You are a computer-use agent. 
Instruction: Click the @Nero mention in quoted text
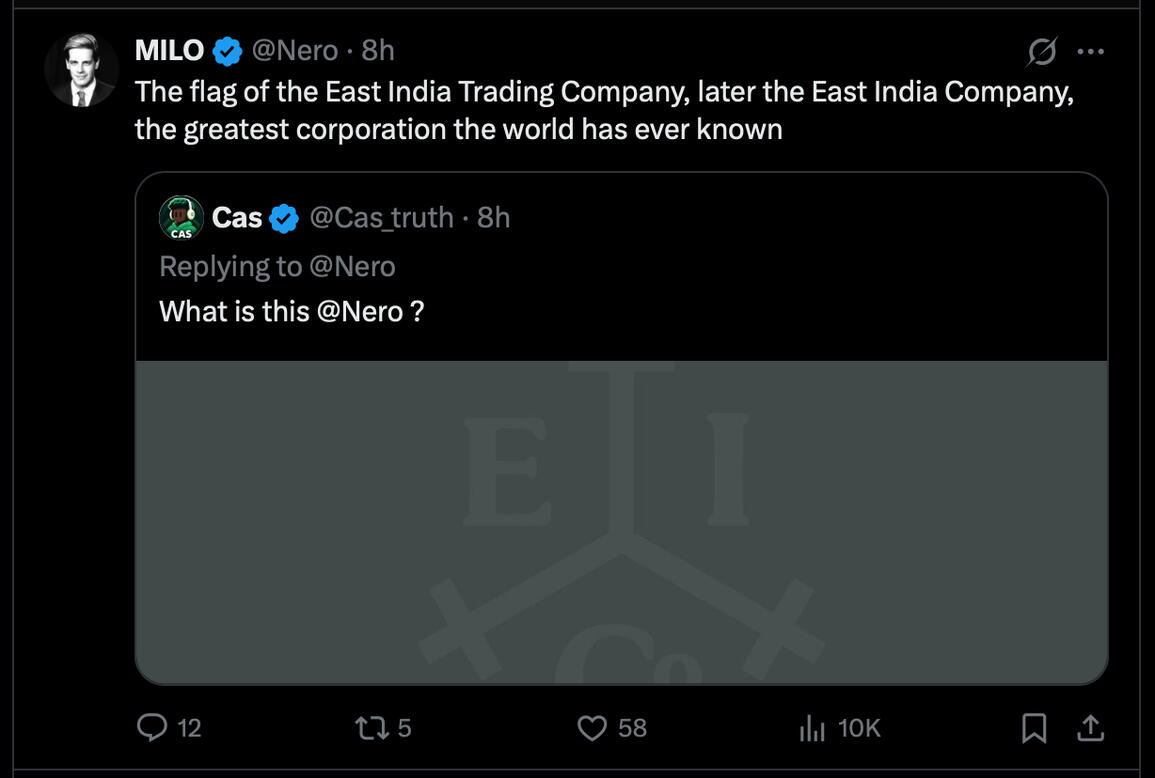click(x=359, y=311)
